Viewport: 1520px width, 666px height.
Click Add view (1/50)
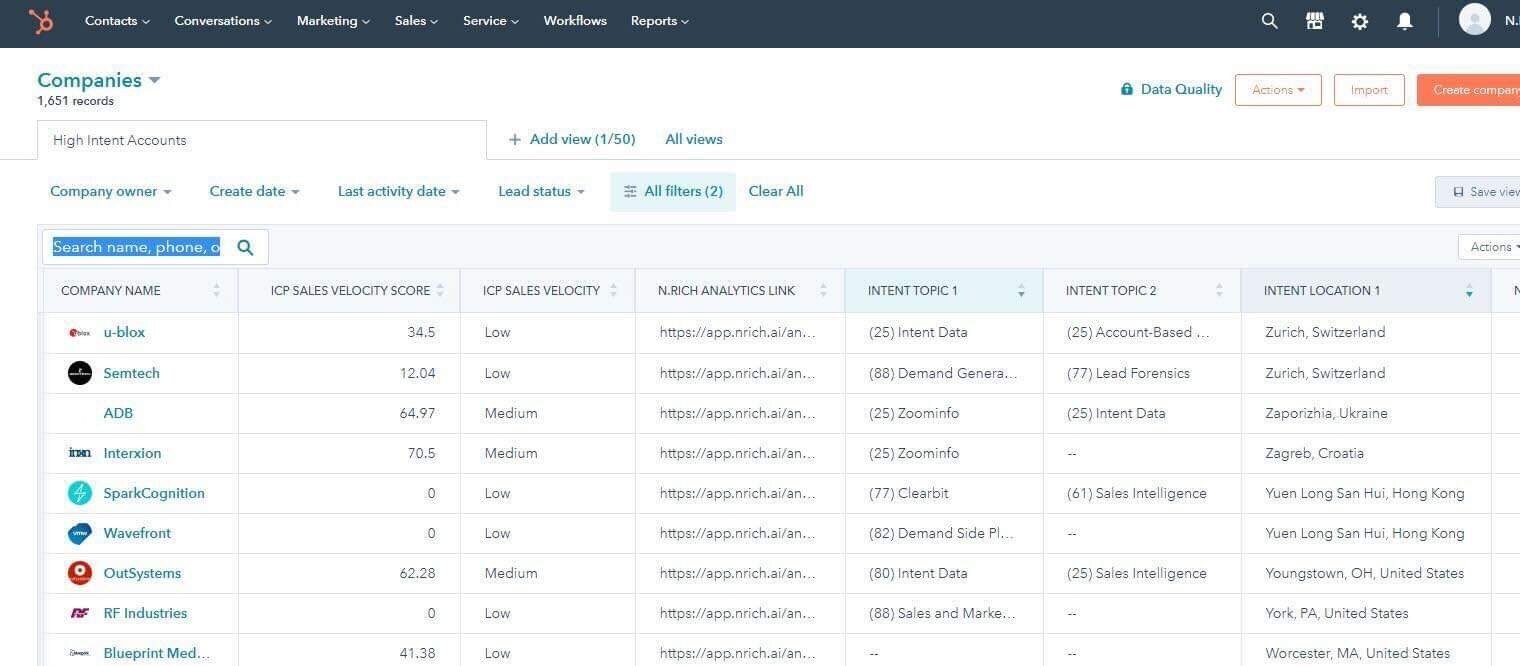pyautogui.click(x=572, y=140)
